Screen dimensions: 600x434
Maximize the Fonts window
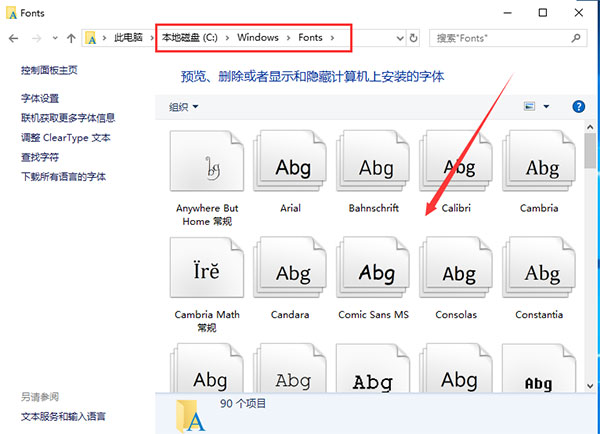(x=543, y=13)
